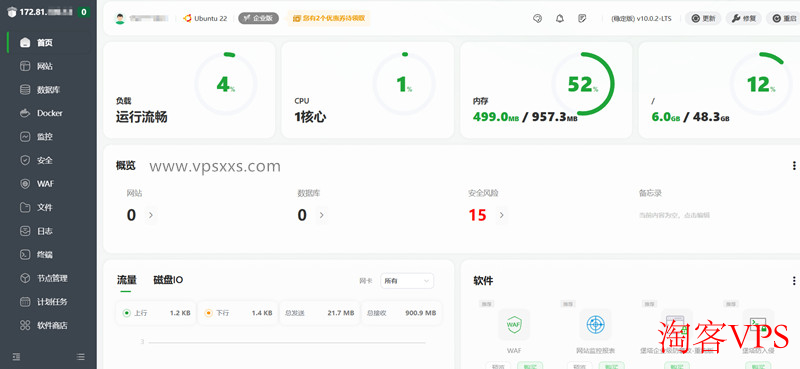Open the 网卡 所有 dropdown
This screenshot has width=800, height=369.
point(407,281)
